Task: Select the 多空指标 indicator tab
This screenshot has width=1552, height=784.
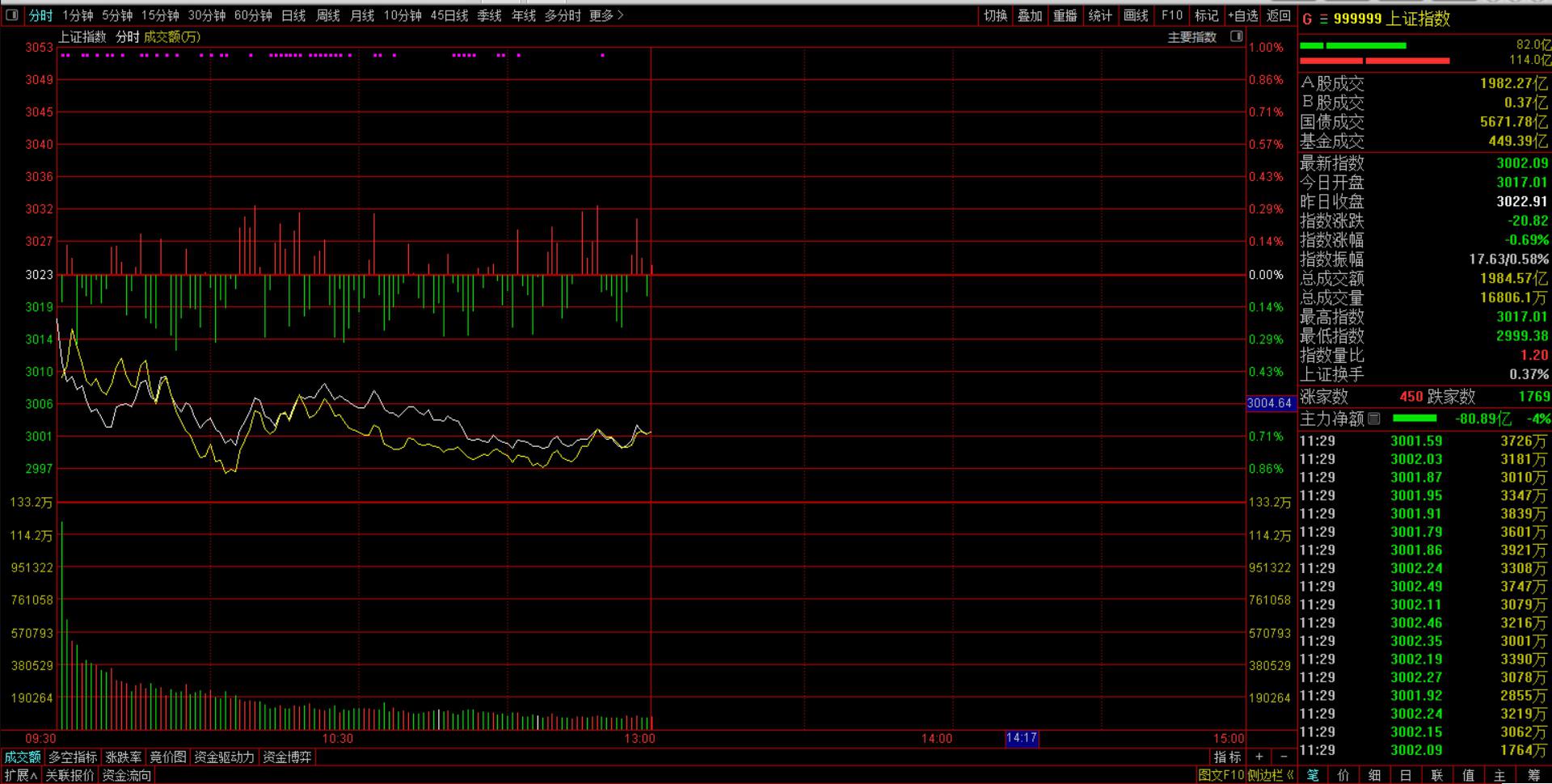Action: (73, 757)
